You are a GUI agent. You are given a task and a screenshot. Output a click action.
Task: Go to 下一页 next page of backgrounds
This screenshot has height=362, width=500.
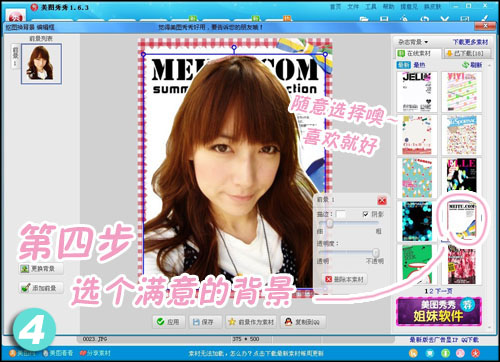pos(443,291)
